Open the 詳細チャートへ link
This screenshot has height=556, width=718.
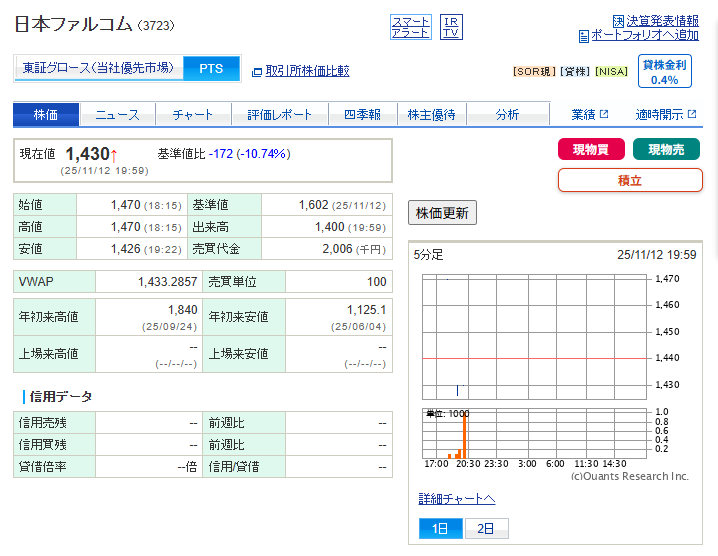pos(456,499)
